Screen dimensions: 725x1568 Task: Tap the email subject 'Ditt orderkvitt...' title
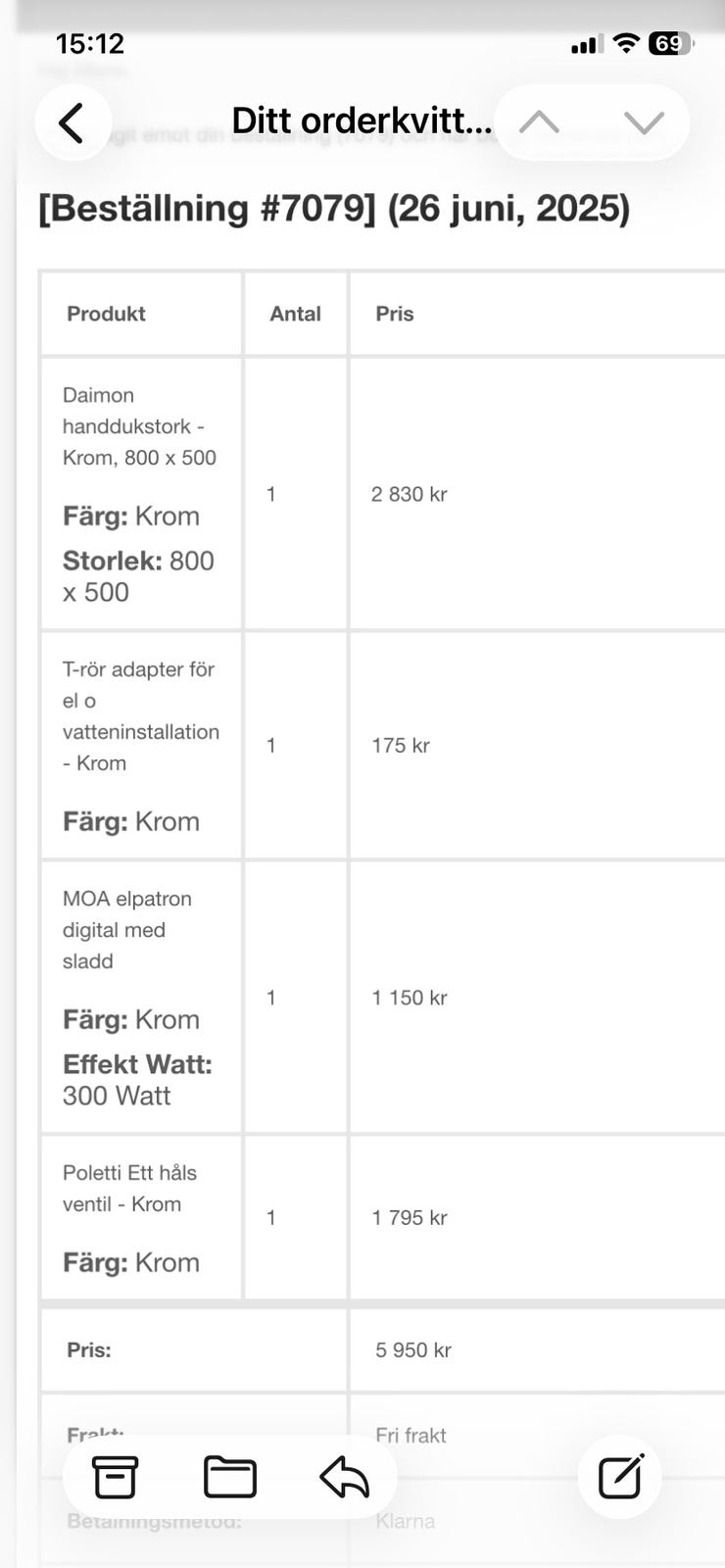click(x=361, y=122)
